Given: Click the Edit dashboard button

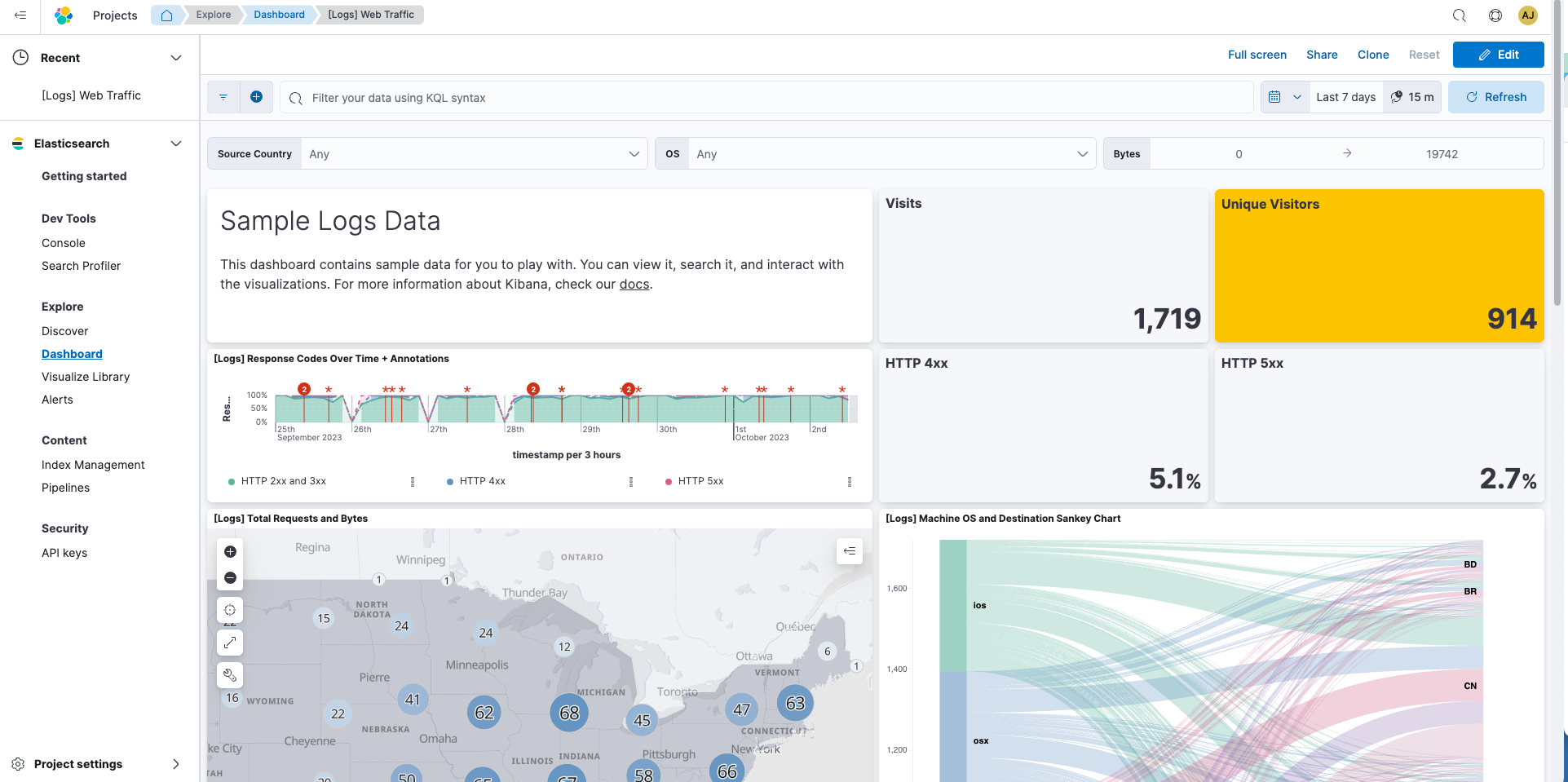Looking at the screenshot, I should pyautogui.click(x=1498, y=55).
